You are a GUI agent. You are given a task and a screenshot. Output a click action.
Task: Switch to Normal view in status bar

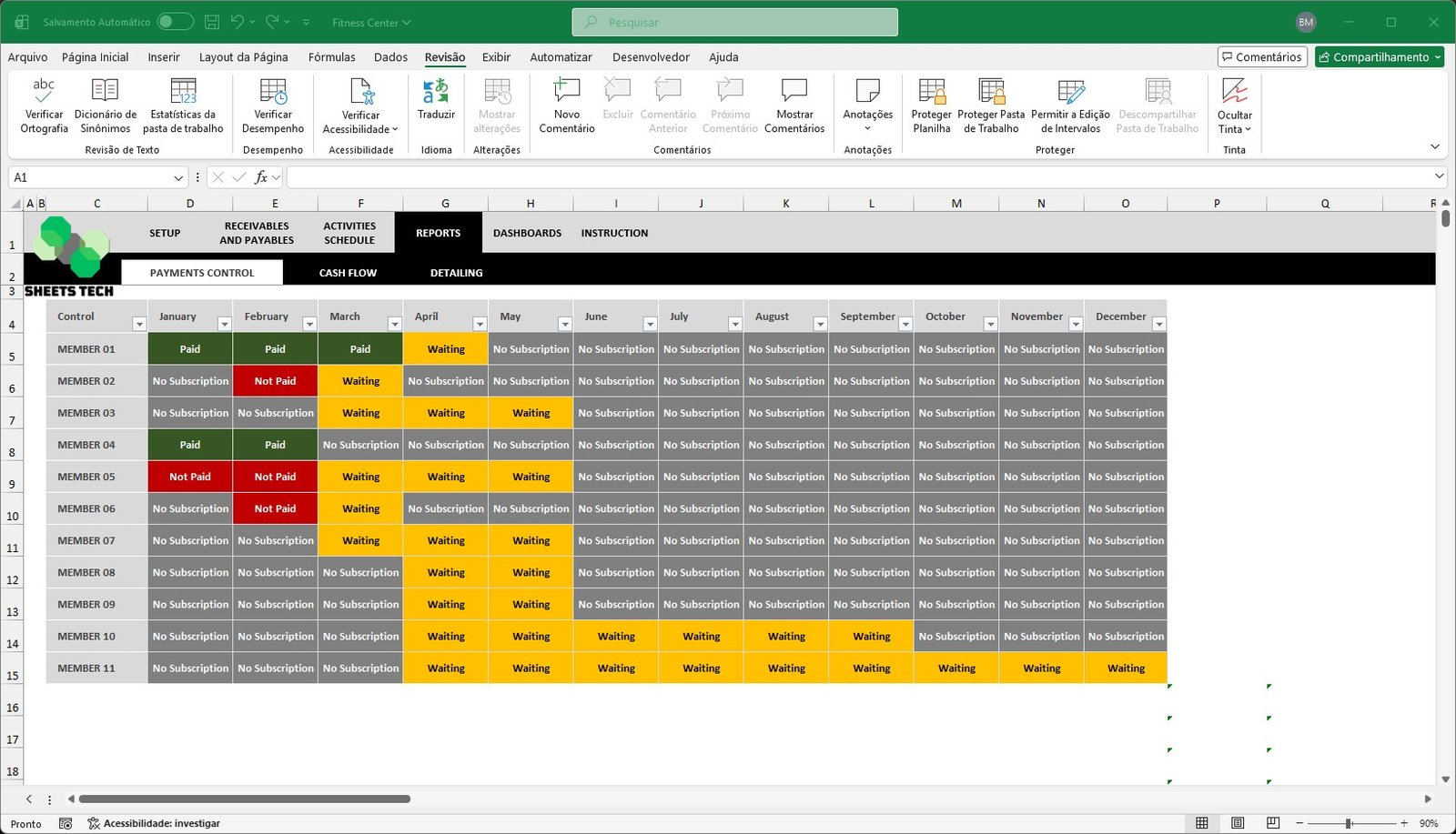click(1202, 823)
